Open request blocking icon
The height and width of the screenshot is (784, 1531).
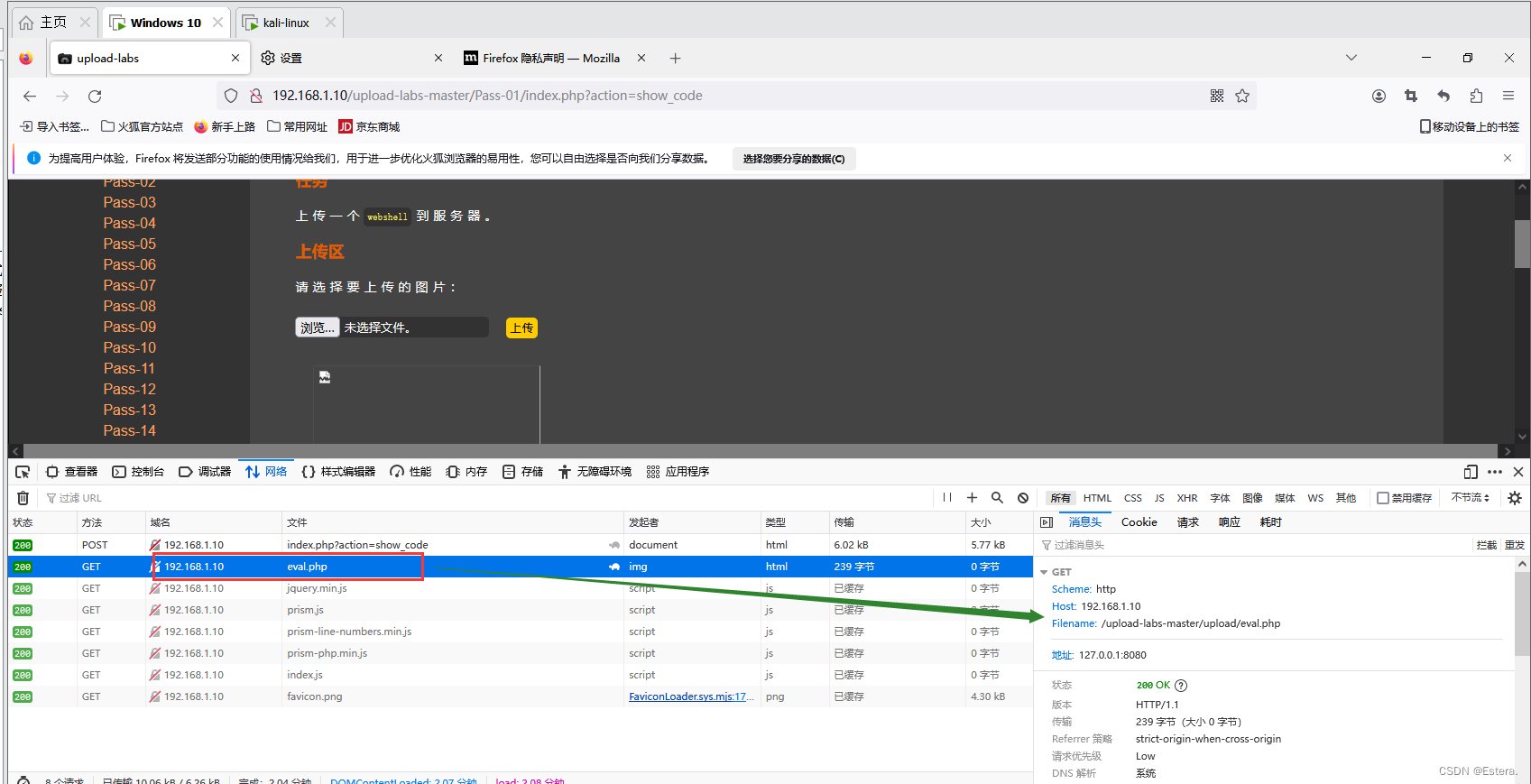1023,498
